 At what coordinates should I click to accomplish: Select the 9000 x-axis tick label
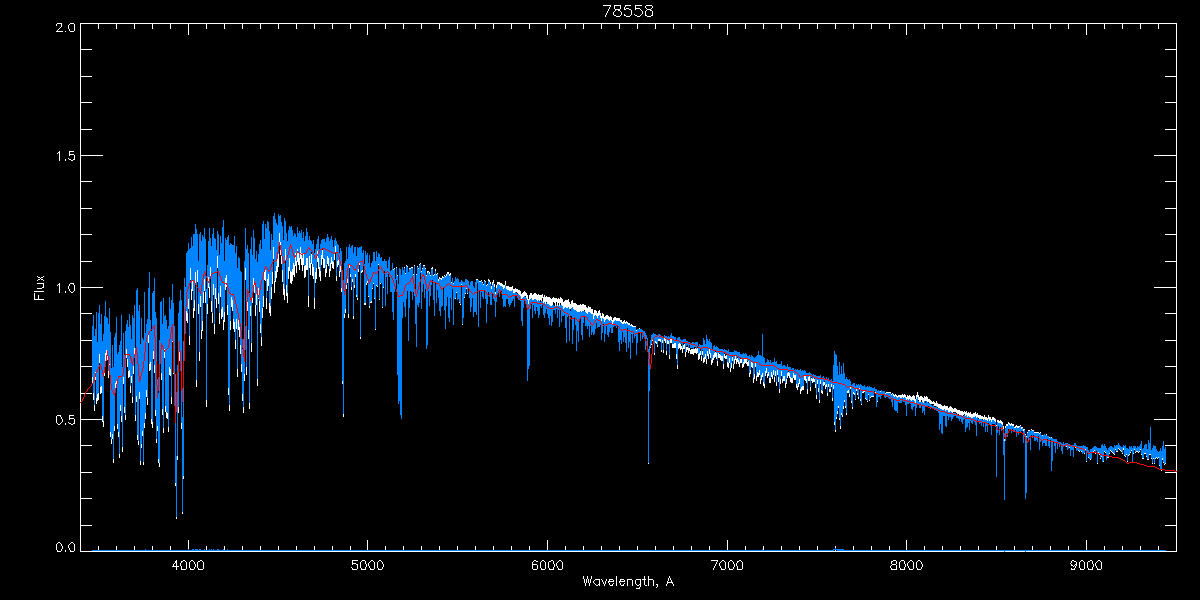pos(1087,565)
